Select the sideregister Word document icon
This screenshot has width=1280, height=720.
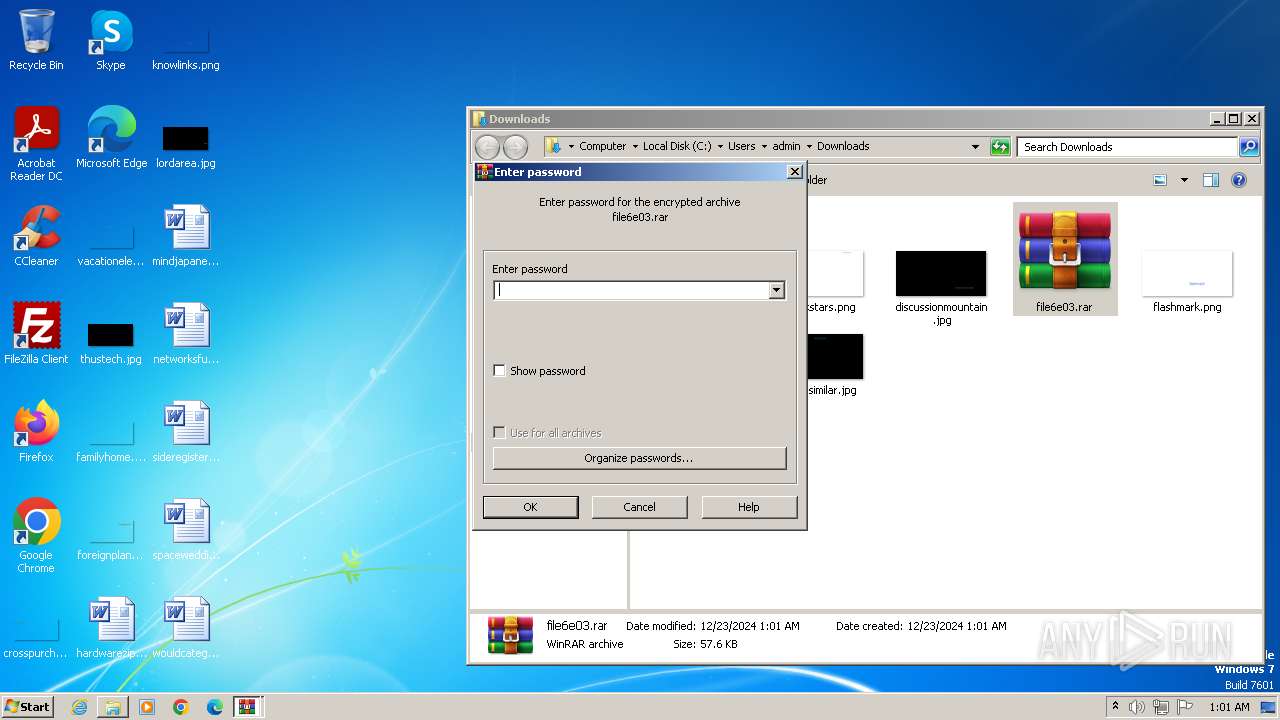point(186,431)
